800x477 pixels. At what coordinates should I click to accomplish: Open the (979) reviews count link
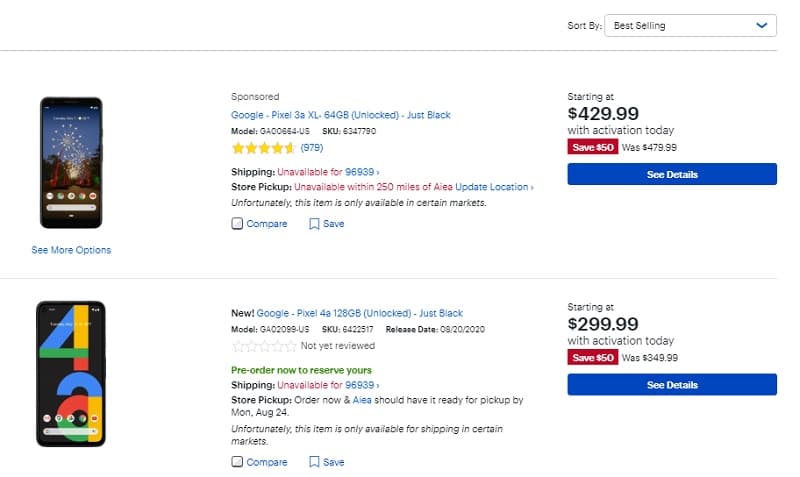[x=312, y=148]
